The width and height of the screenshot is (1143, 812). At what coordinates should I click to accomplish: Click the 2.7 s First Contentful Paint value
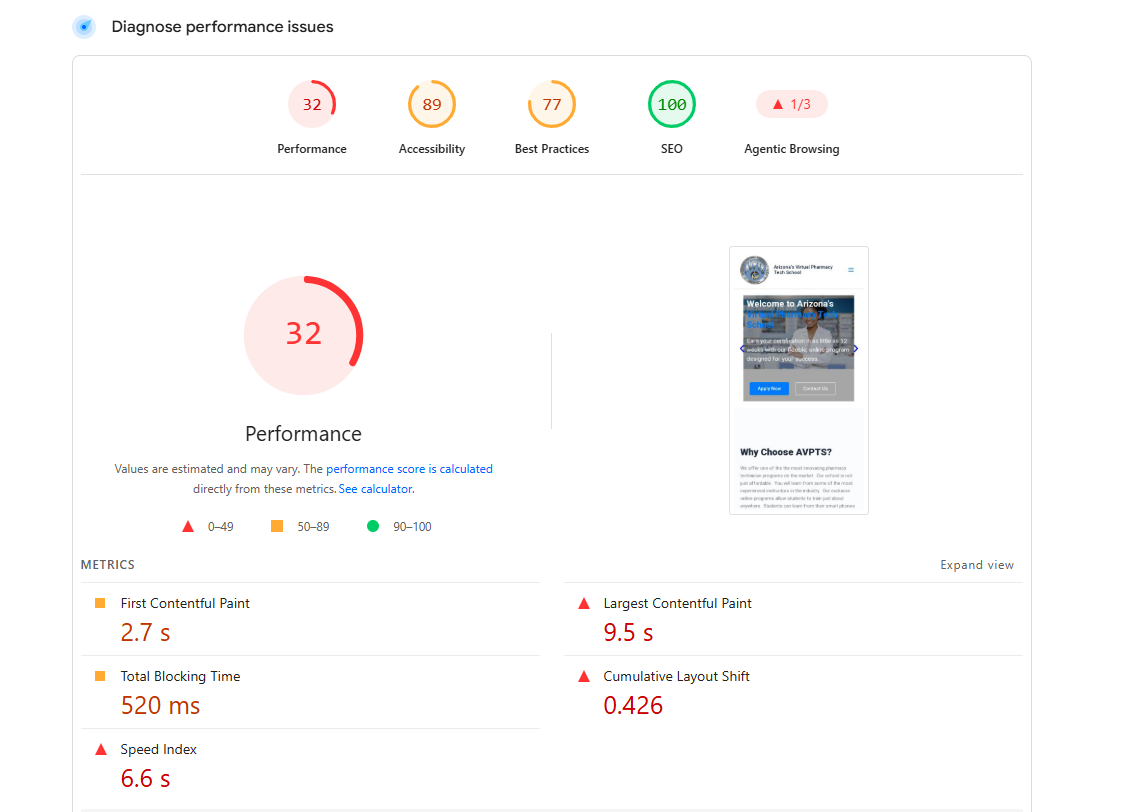click(x=145, y=633)
